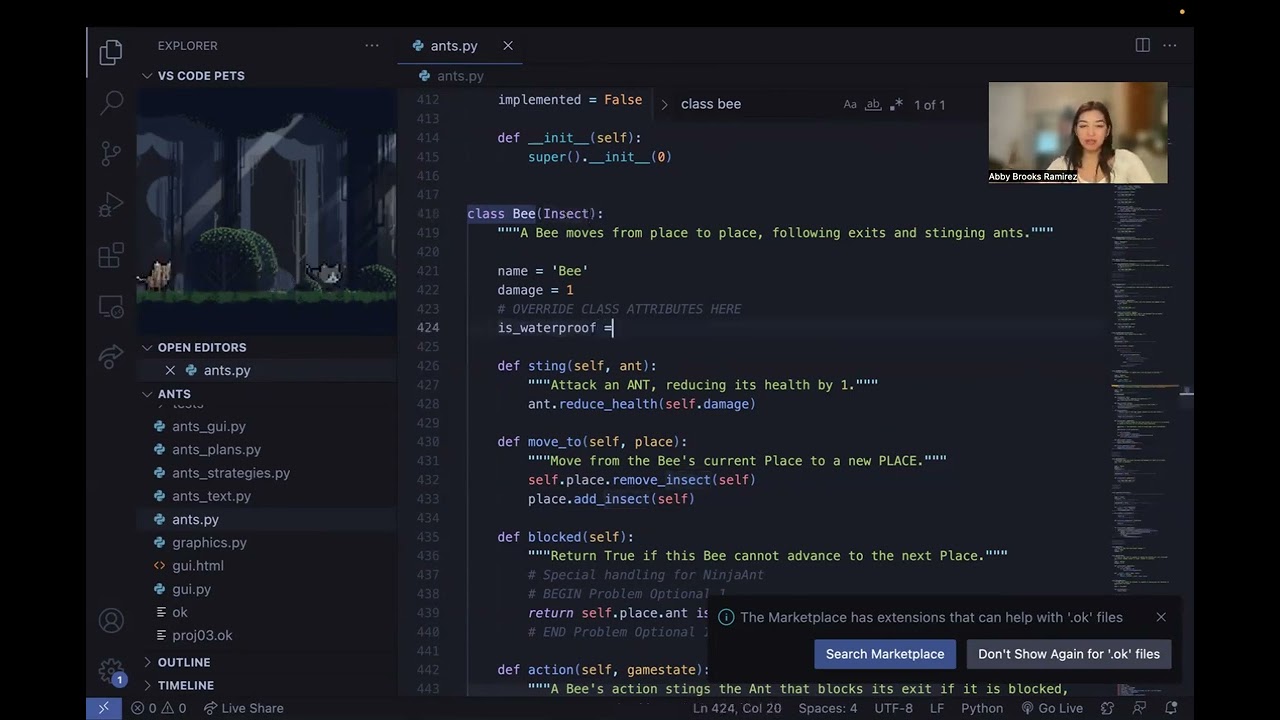Toggle Match Whole Word in find widget
1280x720 pixels.
[x=873, y=104]
